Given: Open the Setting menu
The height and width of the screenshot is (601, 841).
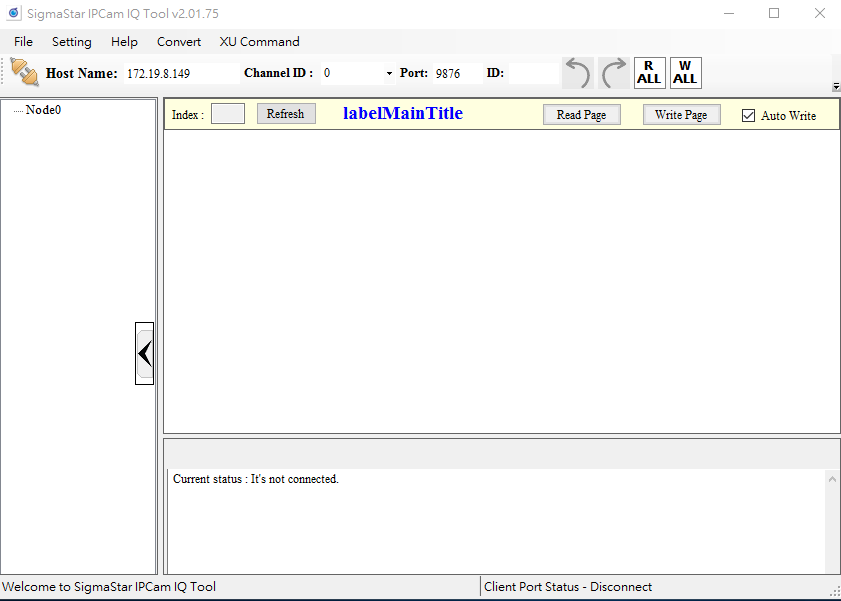Looking at the screenshot, I should click(71, 42).
